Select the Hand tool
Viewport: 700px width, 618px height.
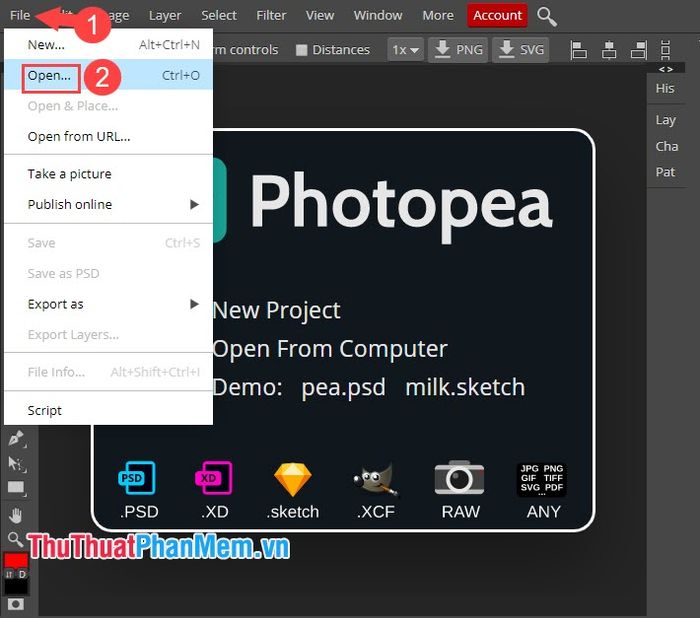[x=16, y=515]
